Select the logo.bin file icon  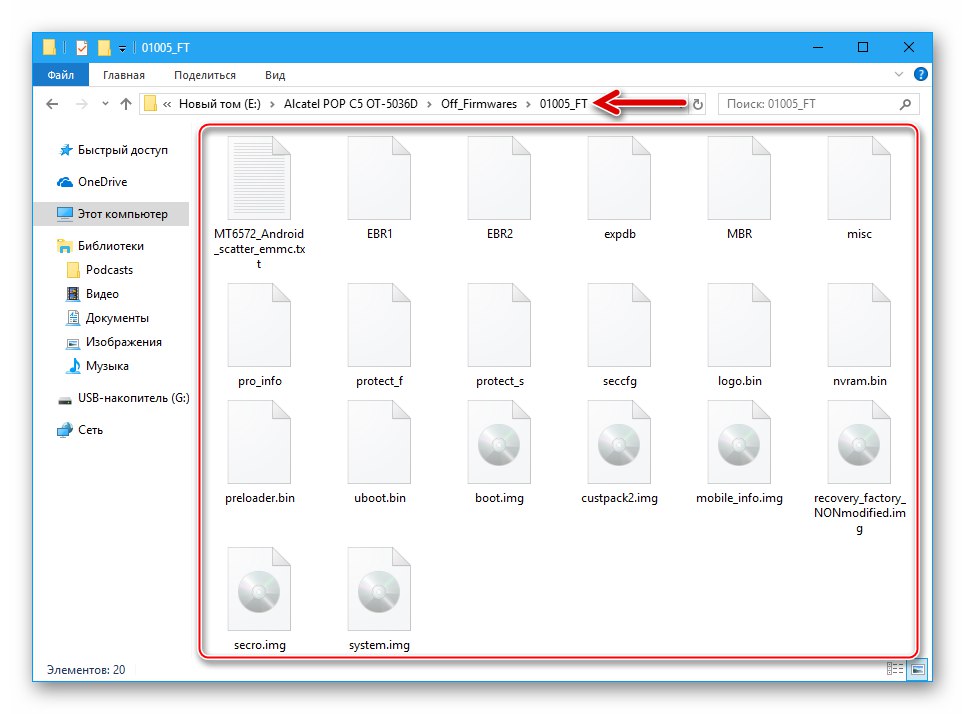coord(739,325)
